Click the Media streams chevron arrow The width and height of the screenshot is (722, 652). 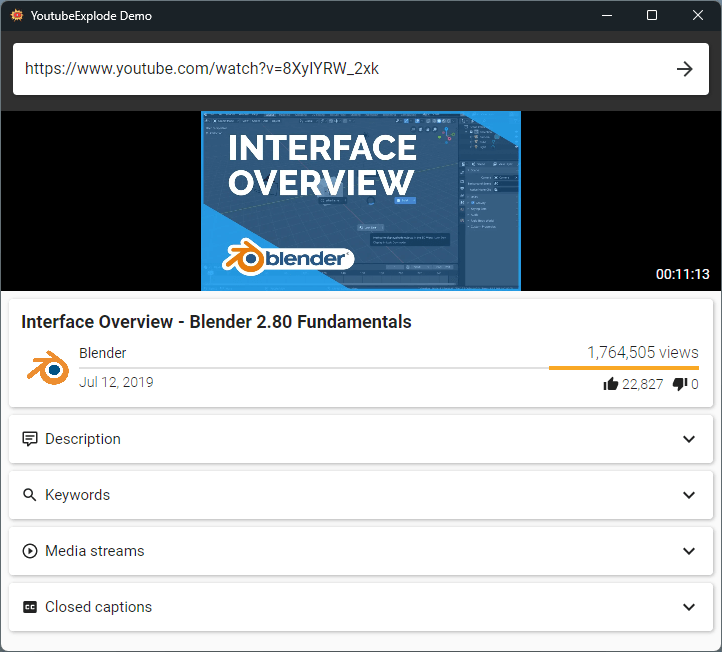click(x=688, y=551)
